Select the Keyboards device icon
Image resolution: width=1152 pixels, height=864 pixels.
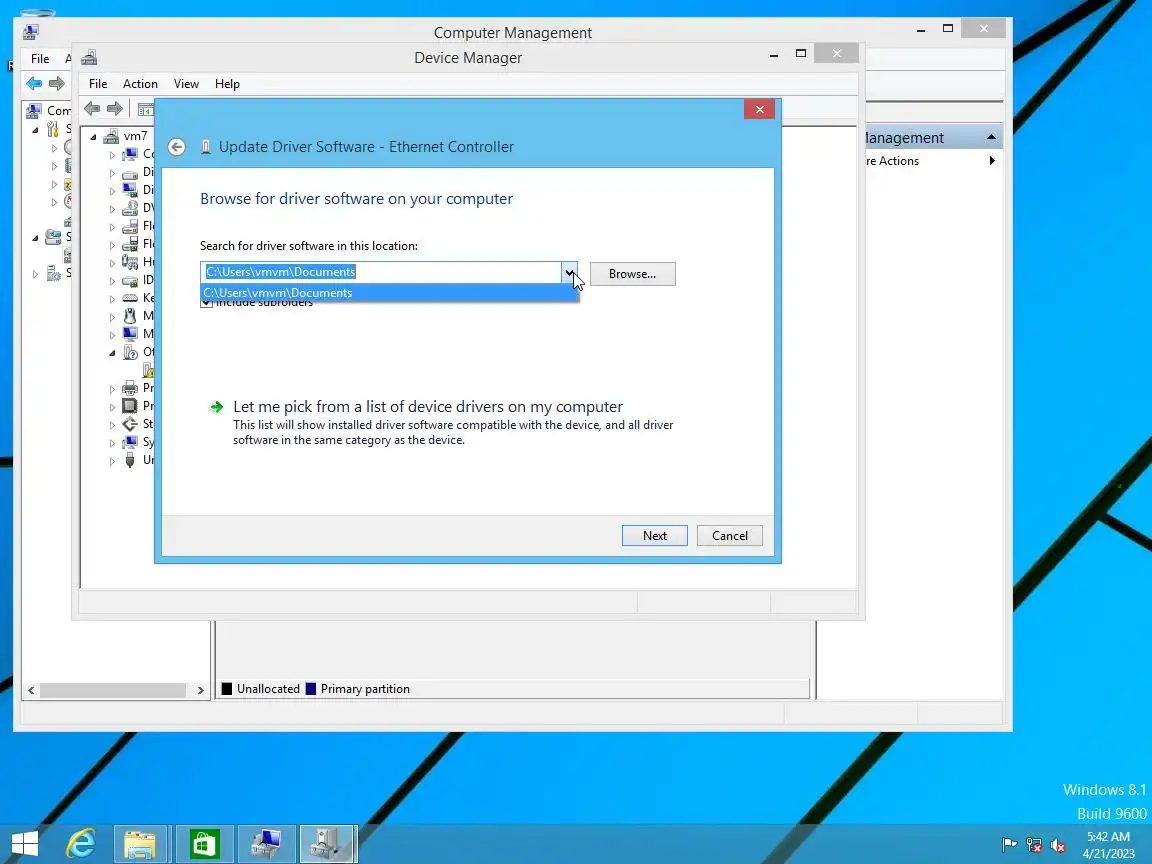(x=130, y=298)
